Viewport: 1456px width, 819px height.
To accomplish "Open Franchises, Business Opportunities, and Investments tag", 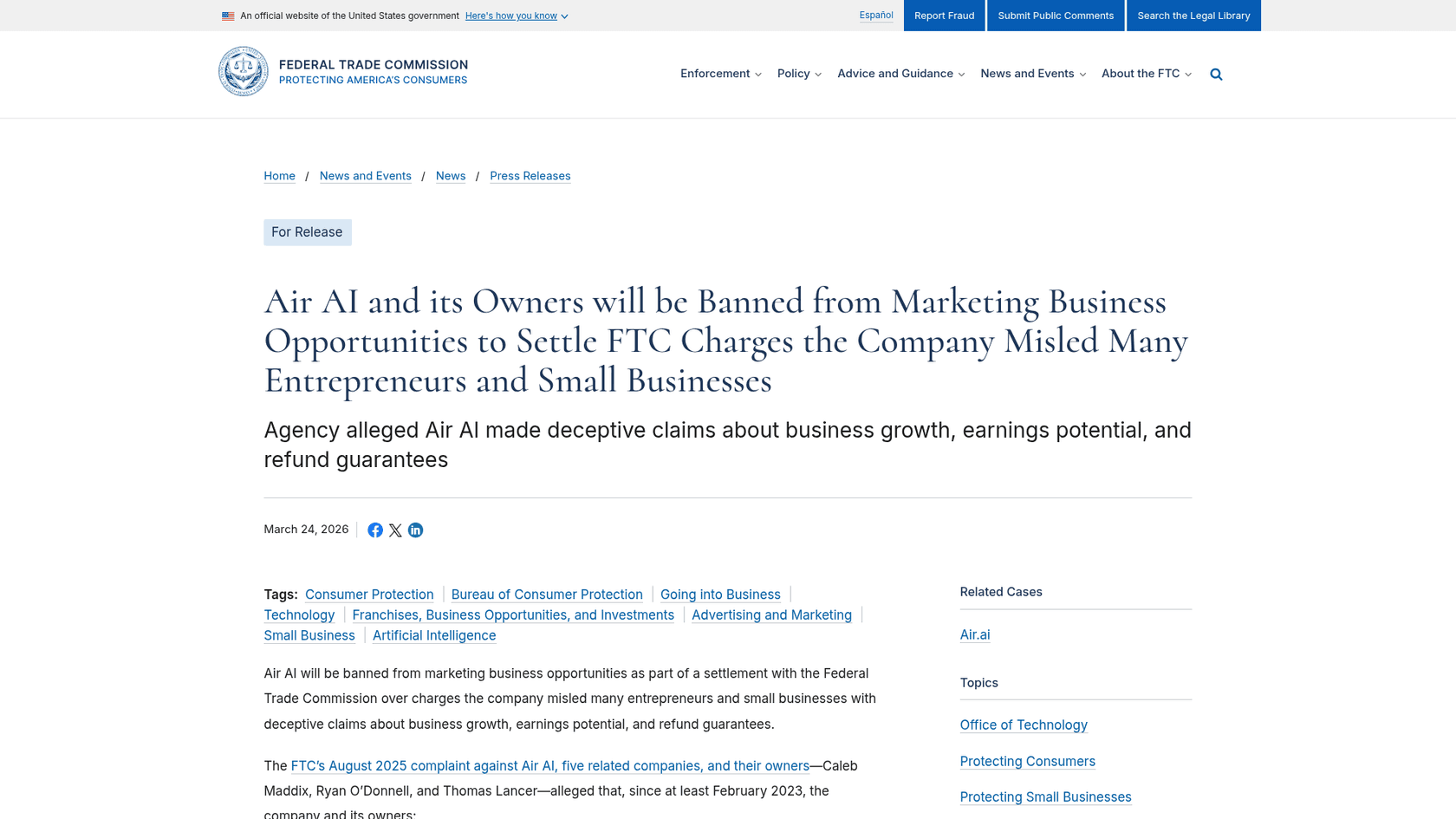I will (513, 615).
